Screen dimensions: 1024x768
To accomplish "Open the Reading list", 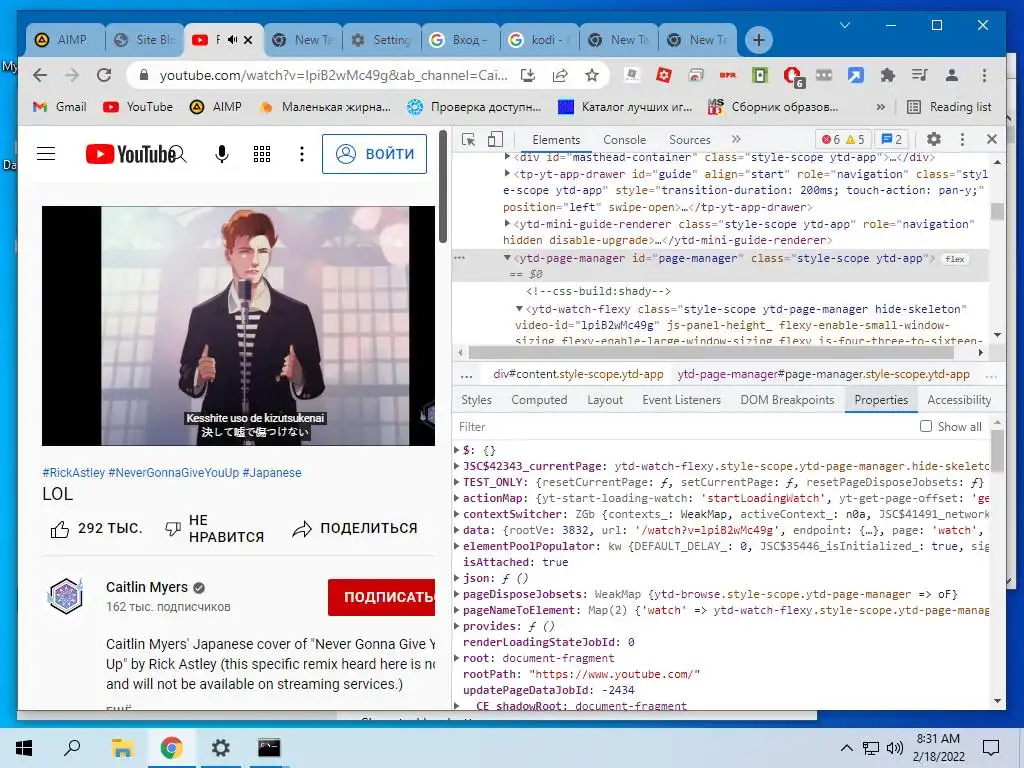I will click(x=949, y=106).
